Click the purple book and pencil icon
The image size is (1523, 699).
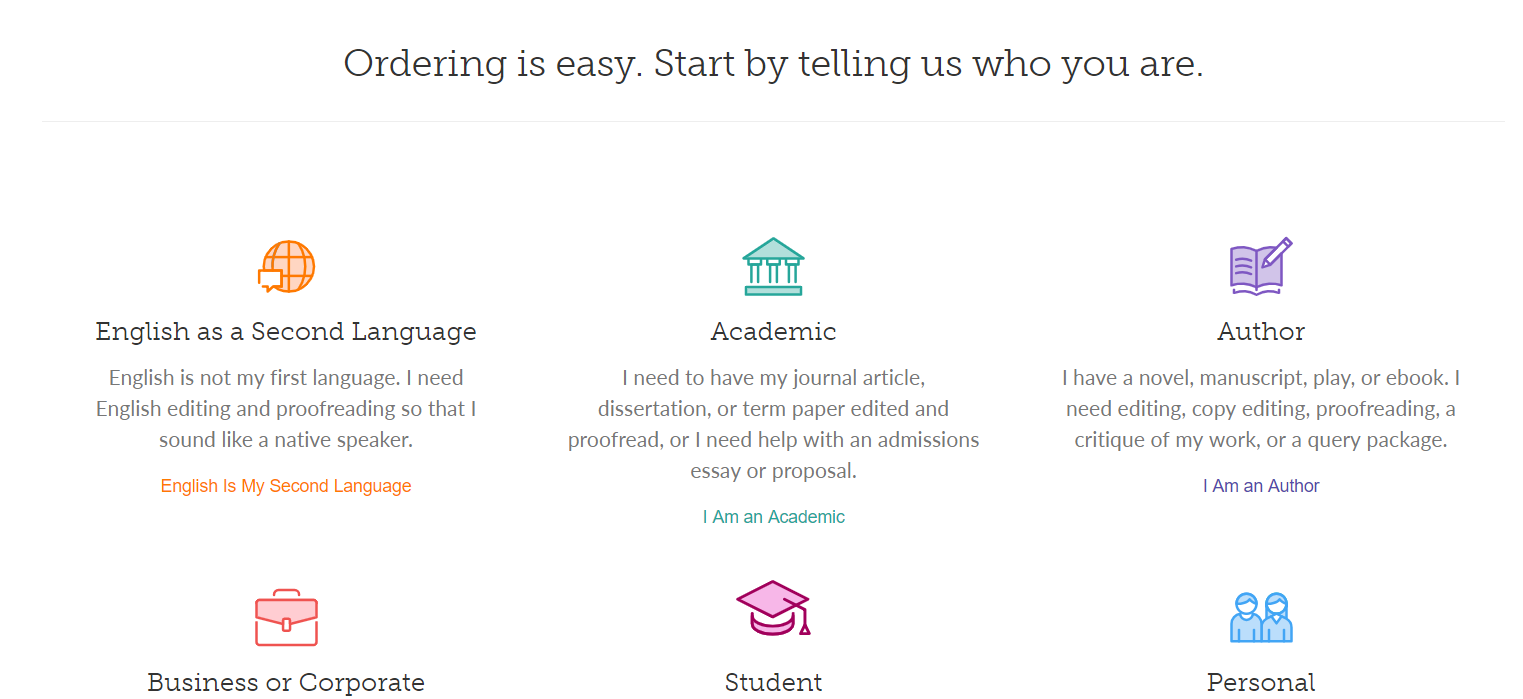[1260, 267]
